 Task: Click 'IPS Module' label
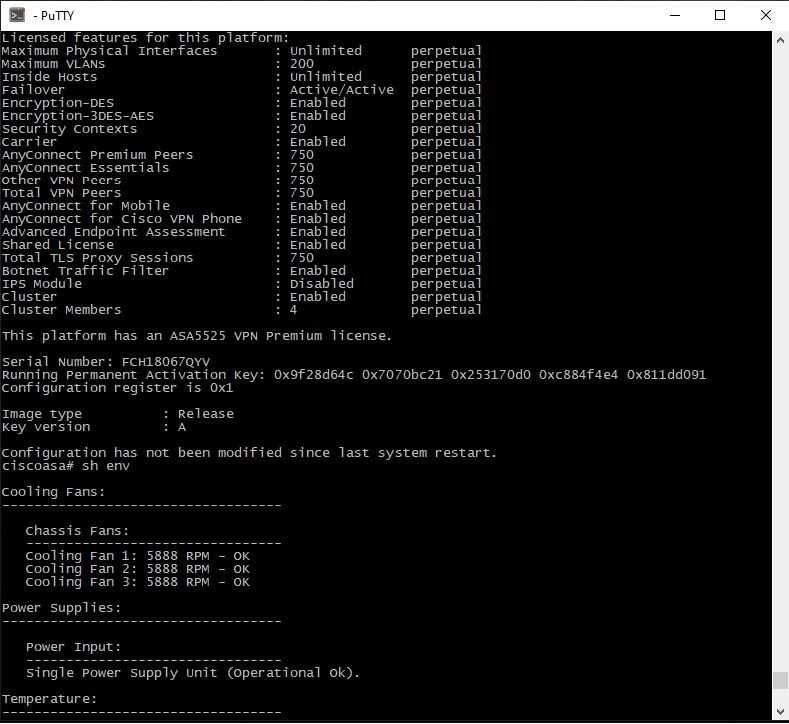click(x=42, y=284)
